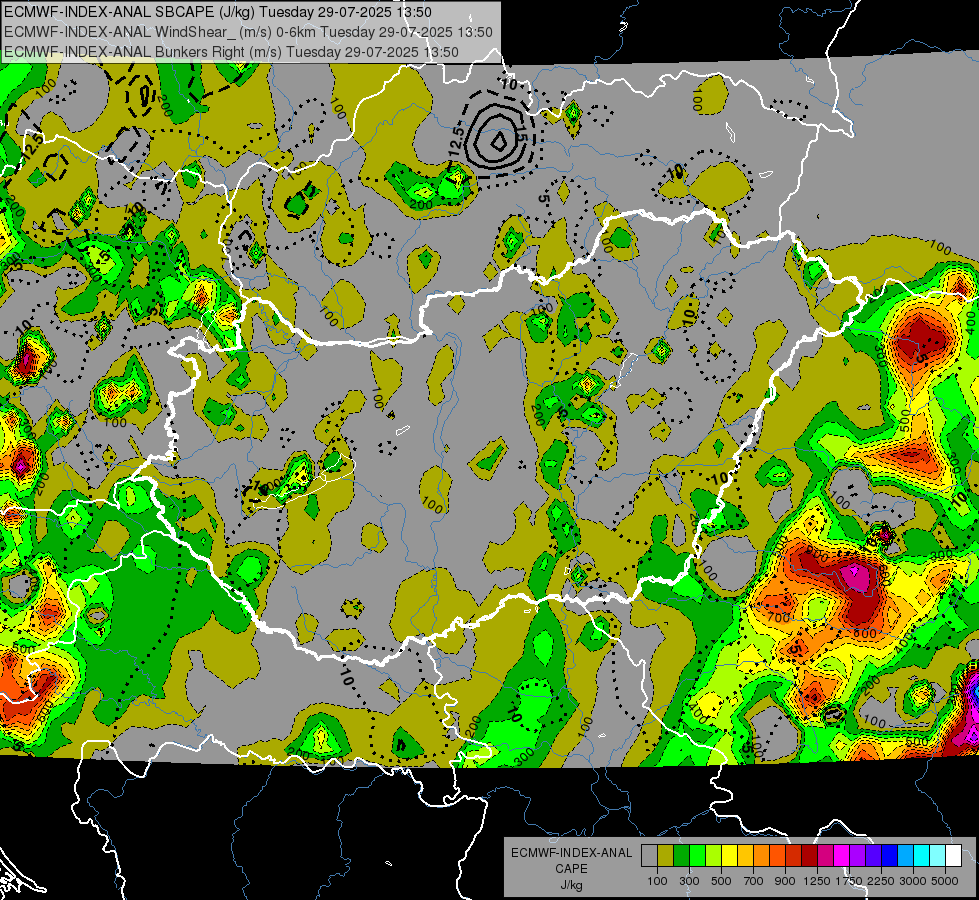Click the 500 legend scale value
Viewport: 979px width, 900px height.
coord(721,881)
